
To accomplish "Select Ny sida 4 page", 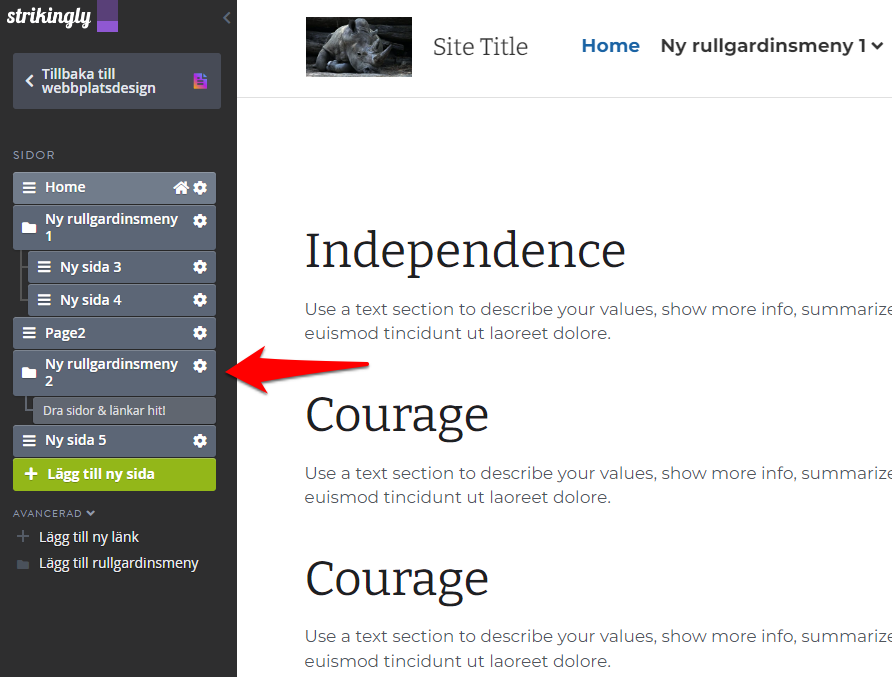I will pos(122,300).
